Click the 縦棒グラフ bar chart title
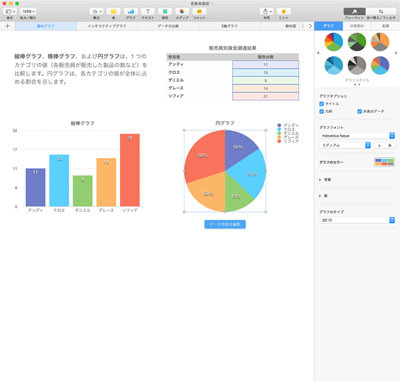 82,123
